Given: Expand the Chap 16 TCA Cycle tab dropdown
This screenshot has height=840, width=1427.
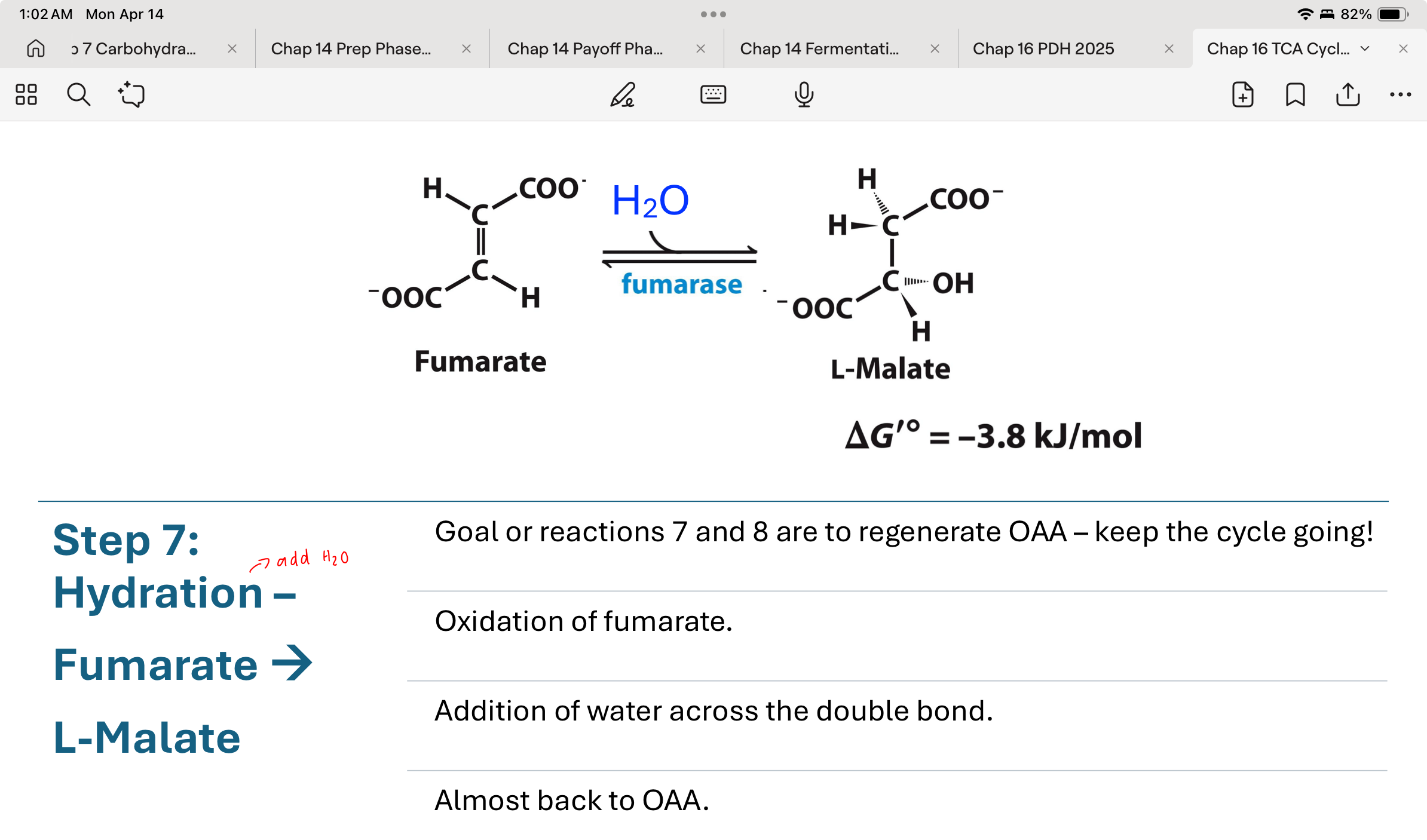Looking at the screenshot, I should pos(1365,48).
